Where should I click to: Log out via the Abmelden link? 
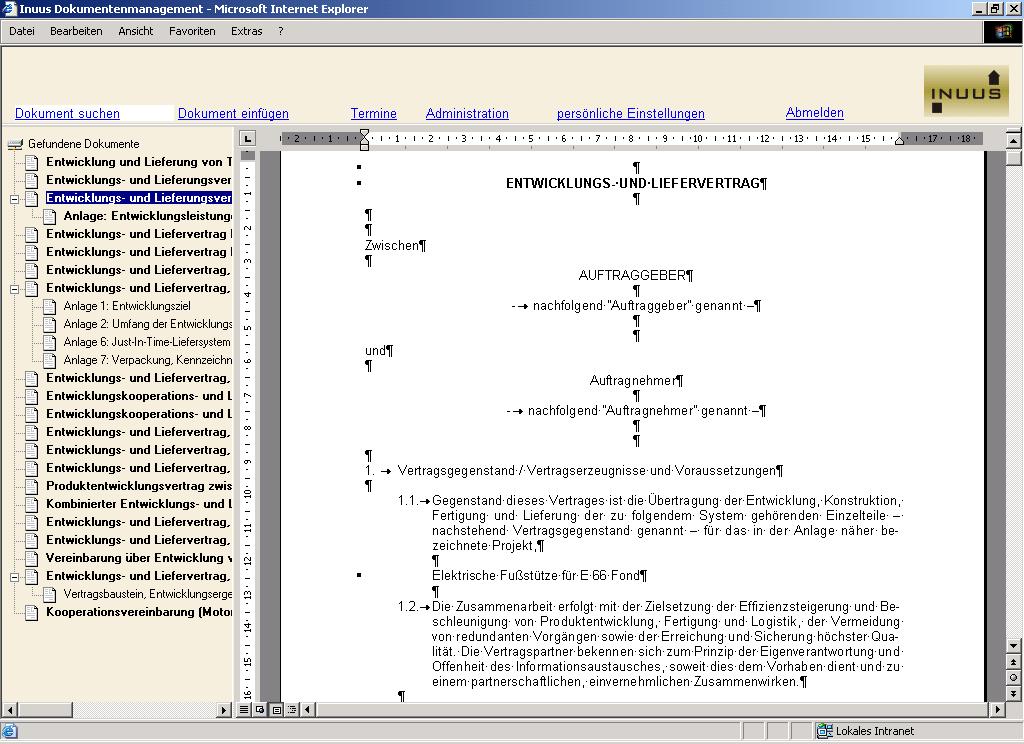814,112
